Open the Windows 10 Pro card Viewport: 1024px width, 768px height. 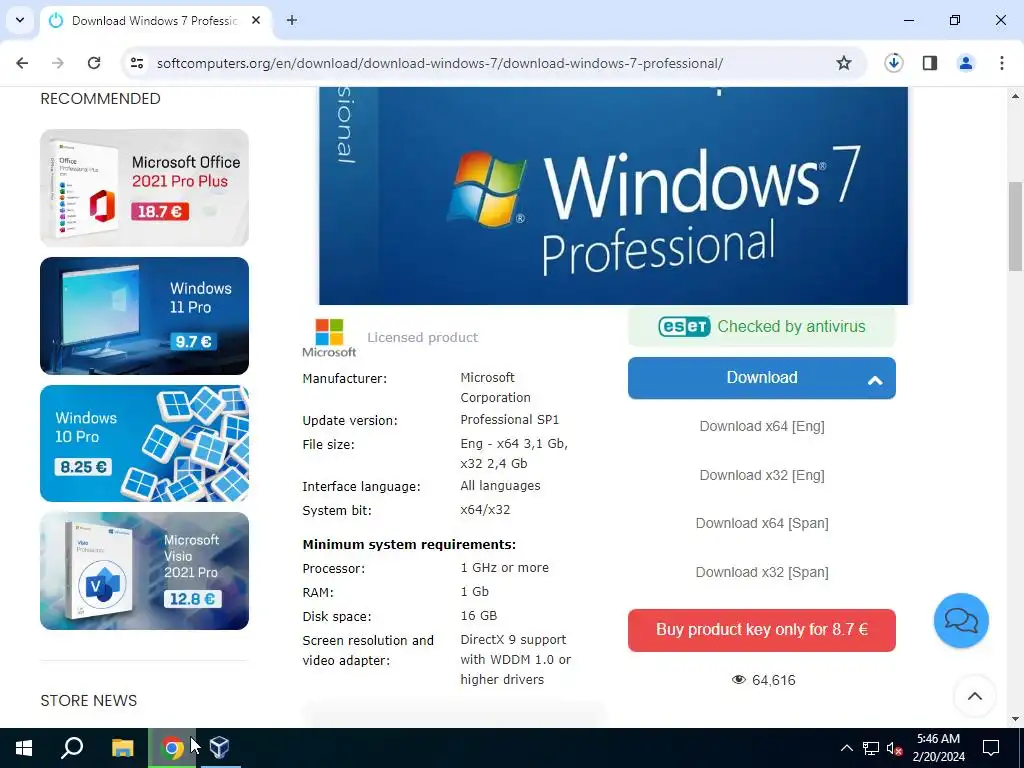(x=144, y=443)
